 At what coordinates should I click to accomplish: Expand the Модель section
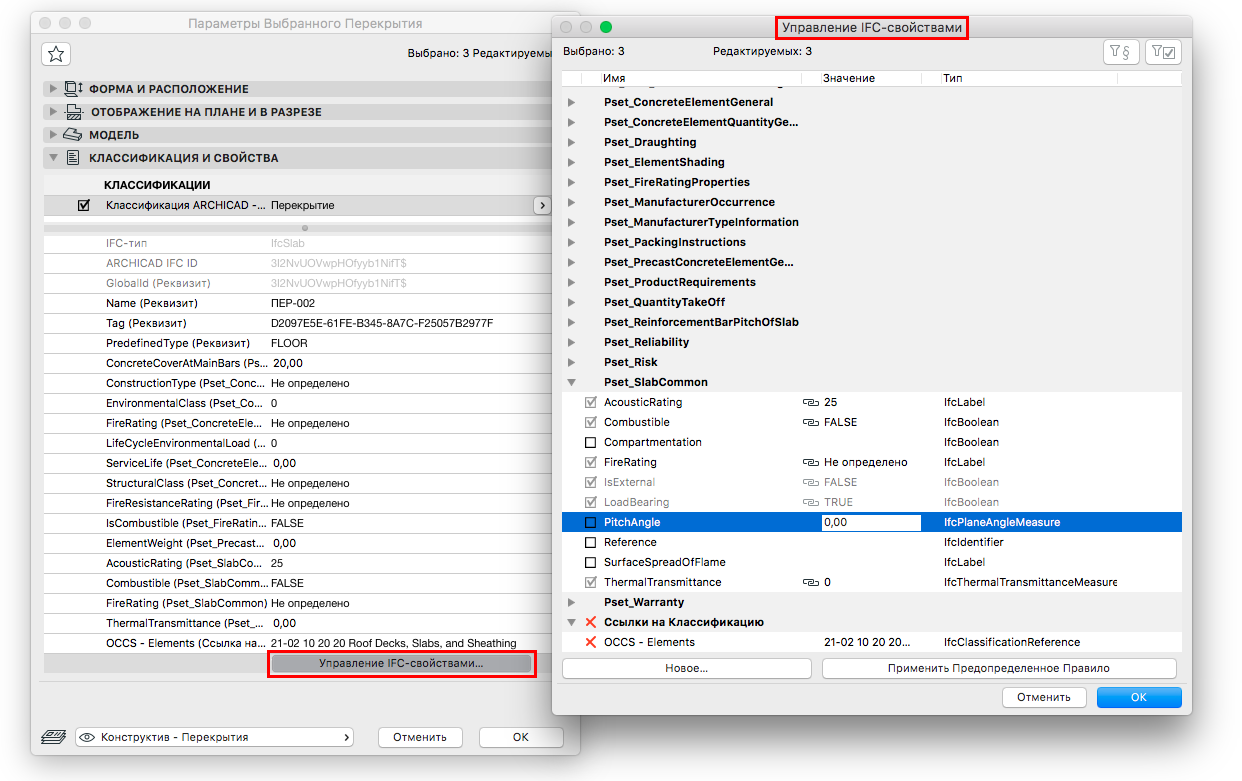[52, 134]
